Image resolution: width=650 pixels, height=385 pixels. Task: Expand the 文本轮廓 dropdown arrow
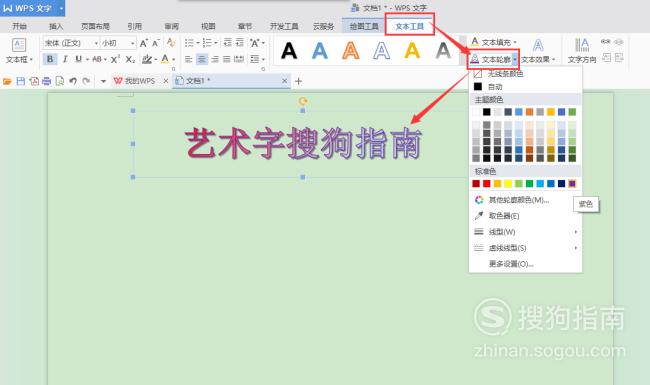coord(515,60)
